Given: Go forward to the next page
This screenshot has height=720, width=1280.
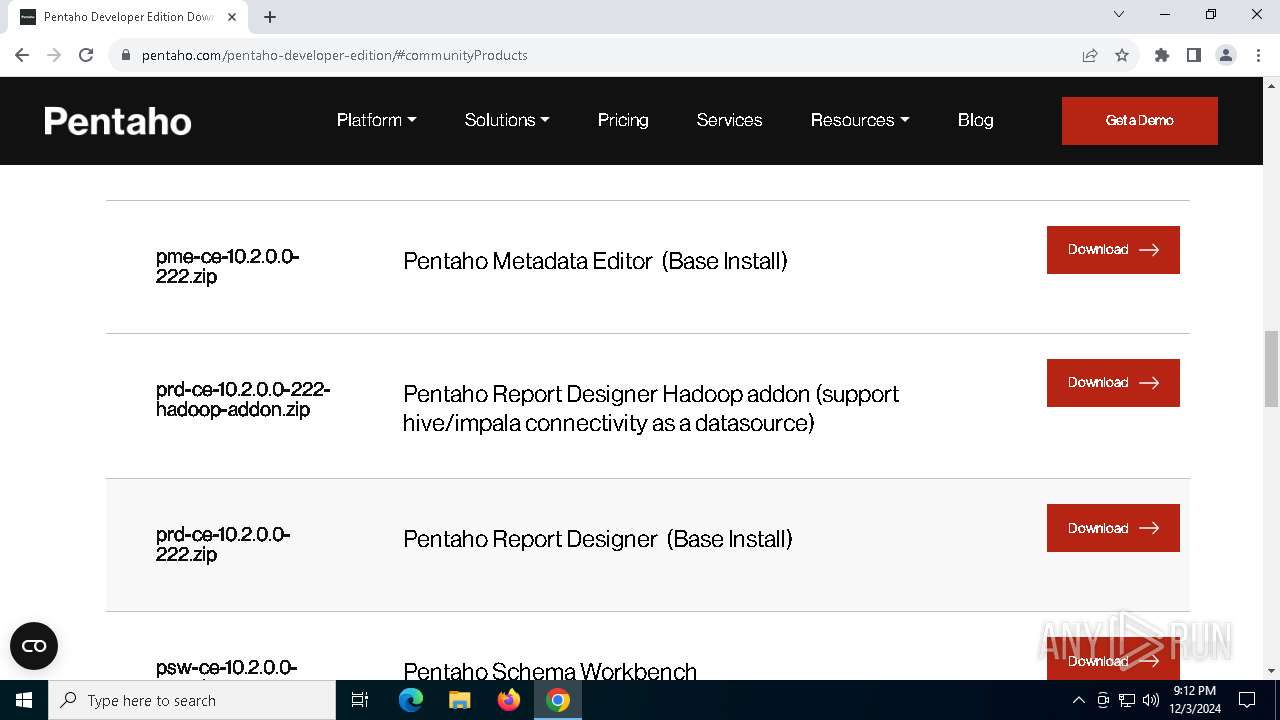Looking at the screenshot, I should point(54,55).
